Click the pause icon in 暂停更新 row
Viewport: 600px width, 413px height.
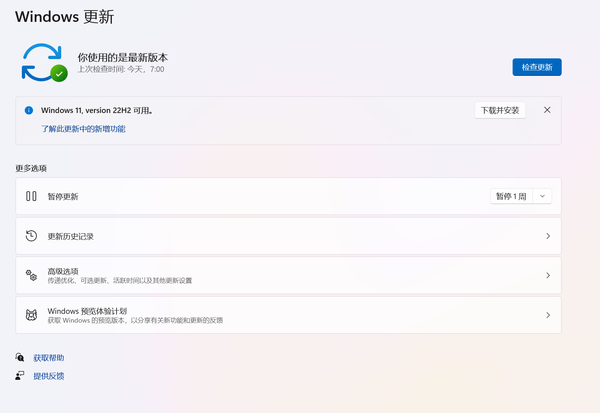(x=31, y=196)
